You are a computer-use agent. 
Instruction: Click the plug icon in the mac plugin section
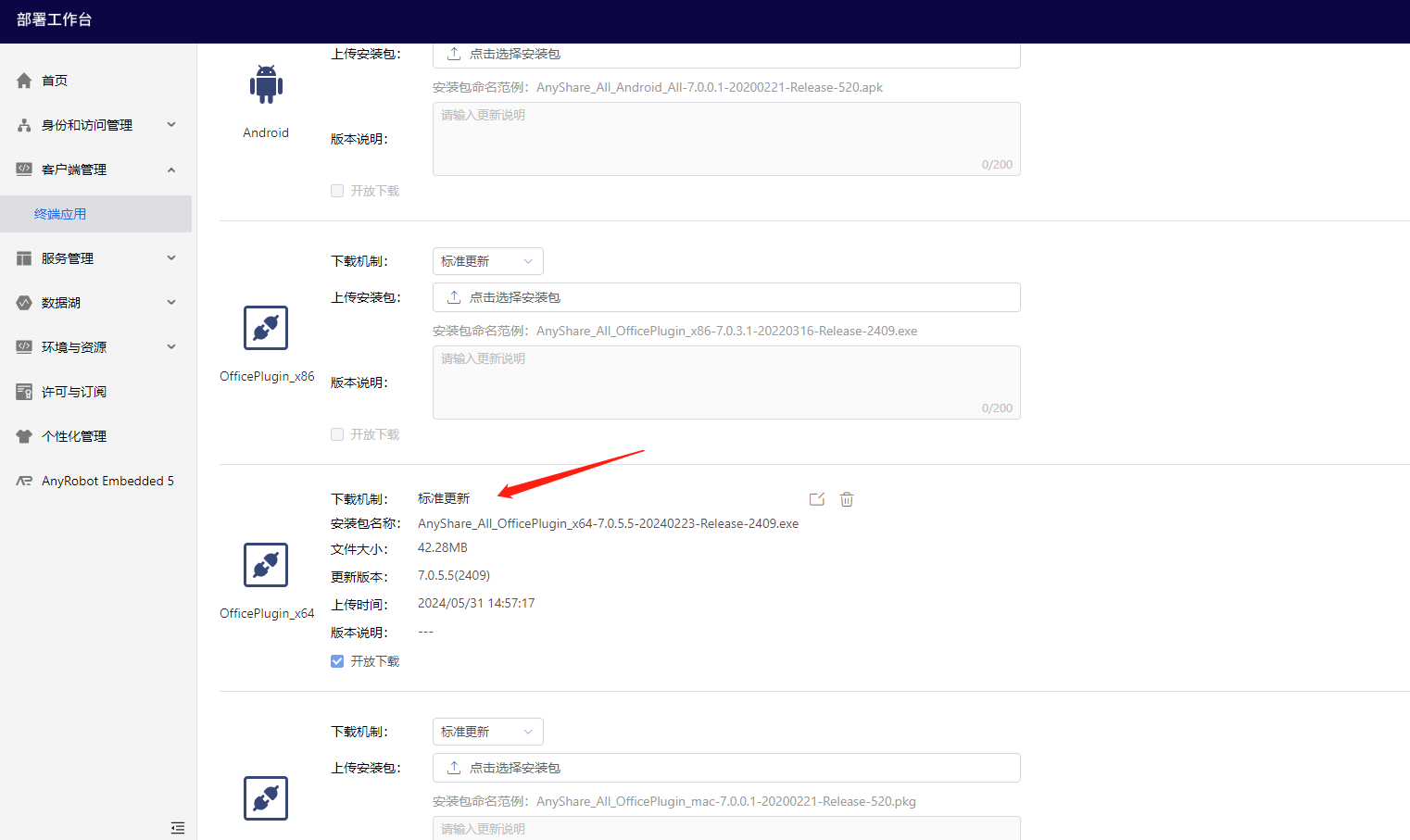[x=266, y=798]
